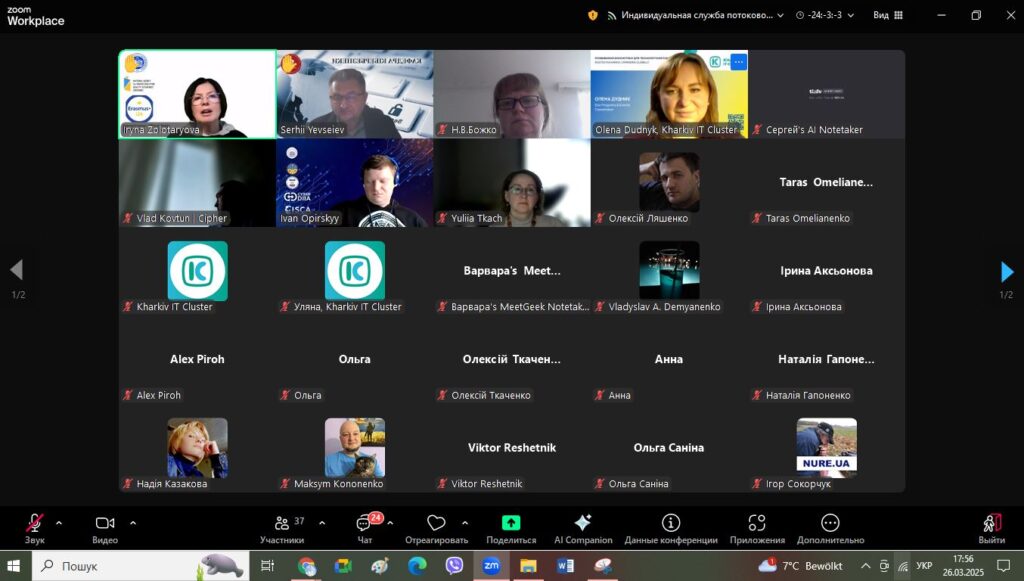Turn on camera with Видео button

104,529
